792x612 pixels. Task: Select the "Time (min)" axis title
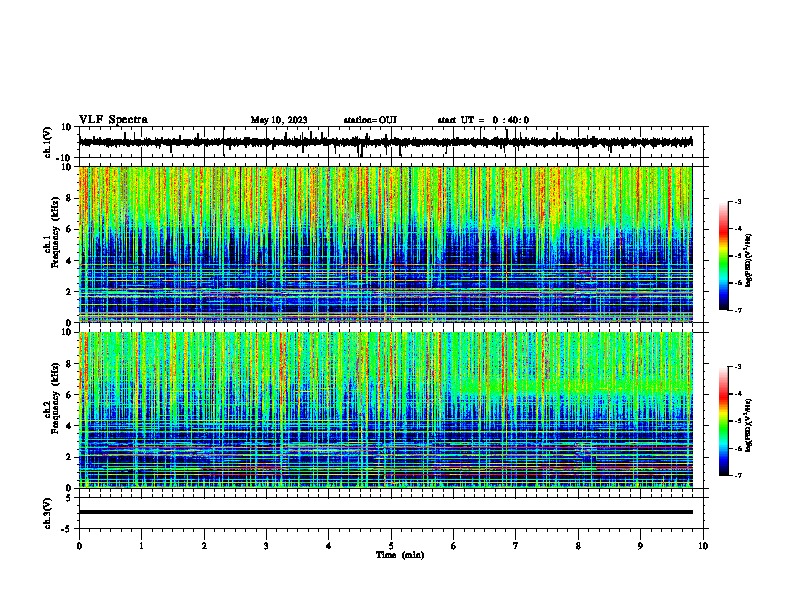(x=400, y=555)
